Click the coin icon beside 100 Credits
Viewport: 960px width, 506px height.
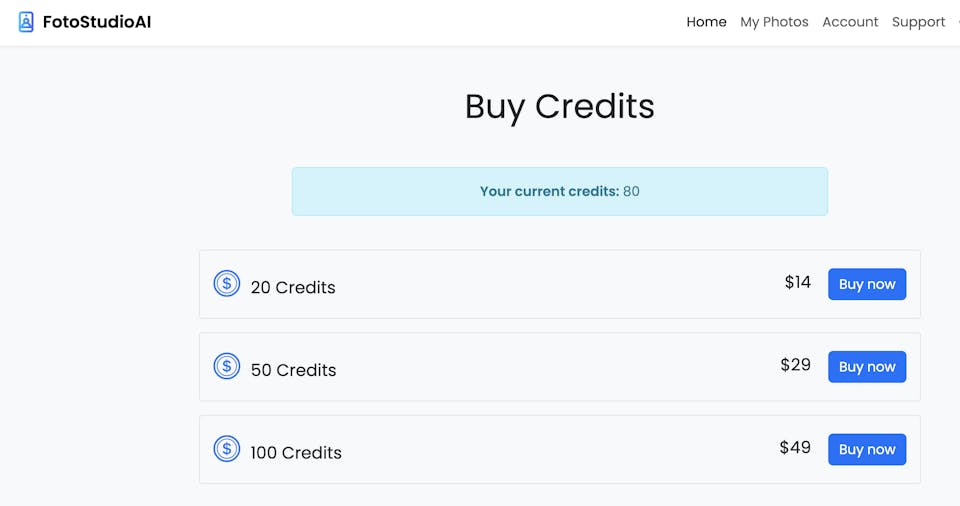(x=227, y=449)
